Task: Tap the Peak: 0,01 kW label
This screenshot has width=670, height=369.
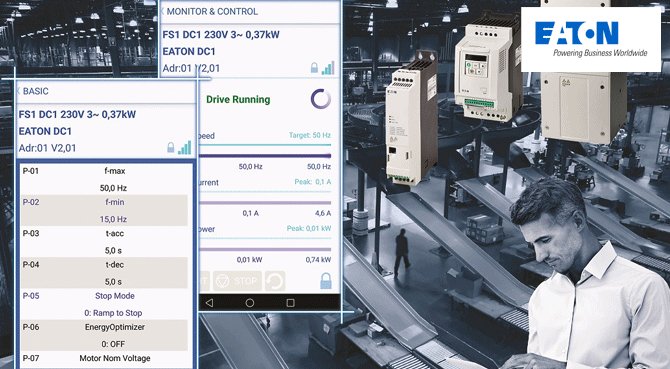Action: [309, 228]
